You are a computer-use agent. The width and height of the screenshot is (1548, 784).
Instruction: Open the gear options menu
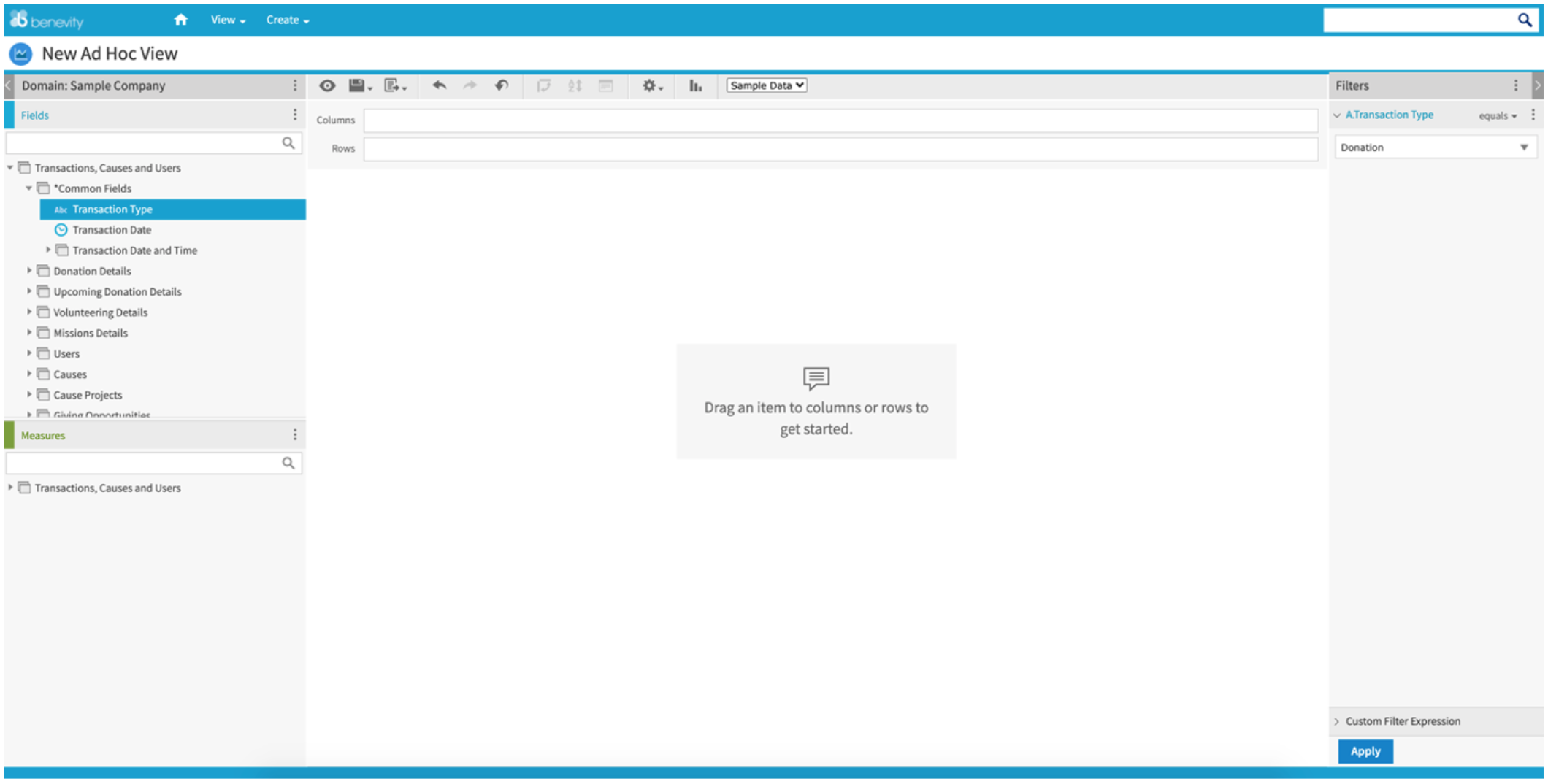tap(652, 85)
